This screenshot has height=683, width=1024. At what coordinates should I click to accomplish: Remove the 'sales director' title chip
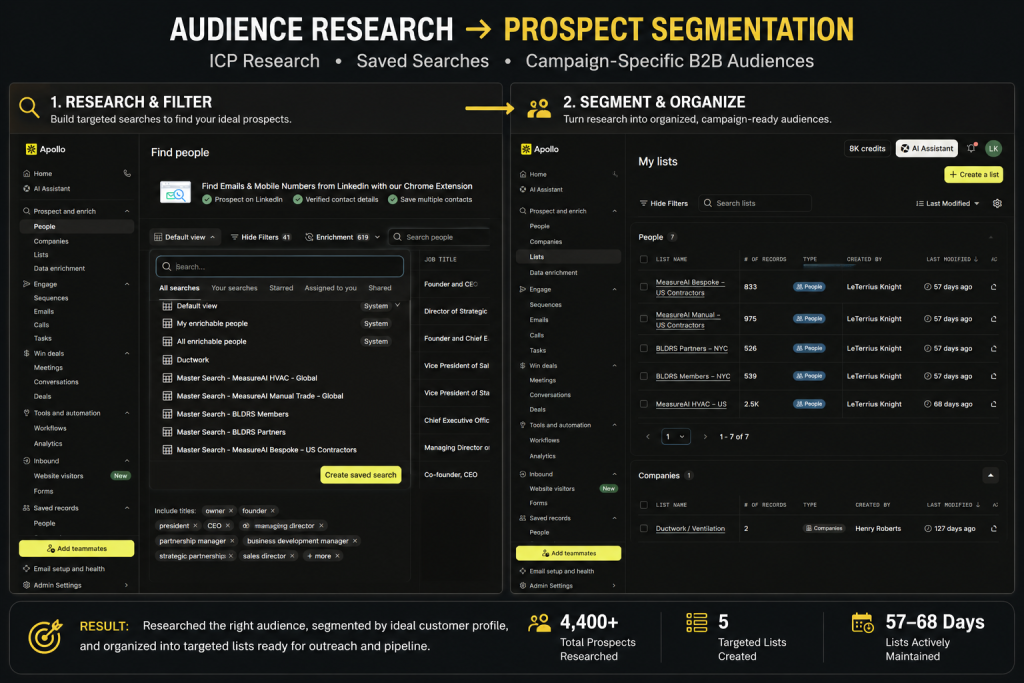click(x=292, y=556)
